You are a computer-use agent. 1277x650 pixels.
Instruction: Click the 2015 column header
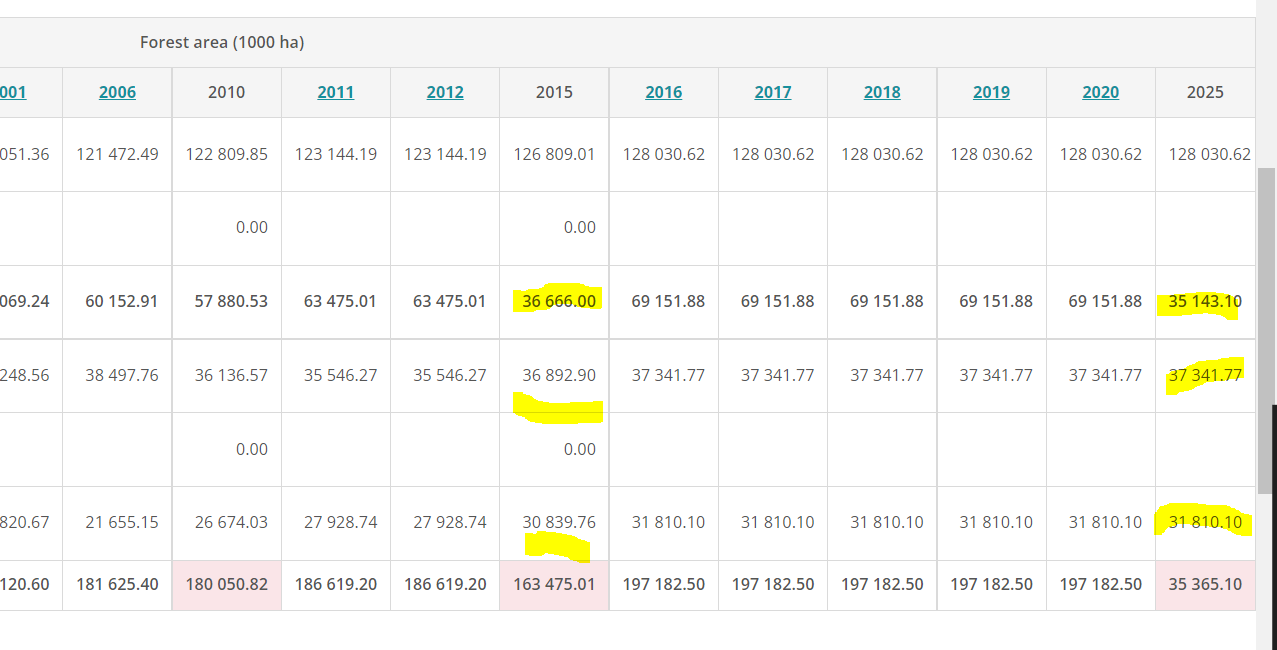click(554, 92)
